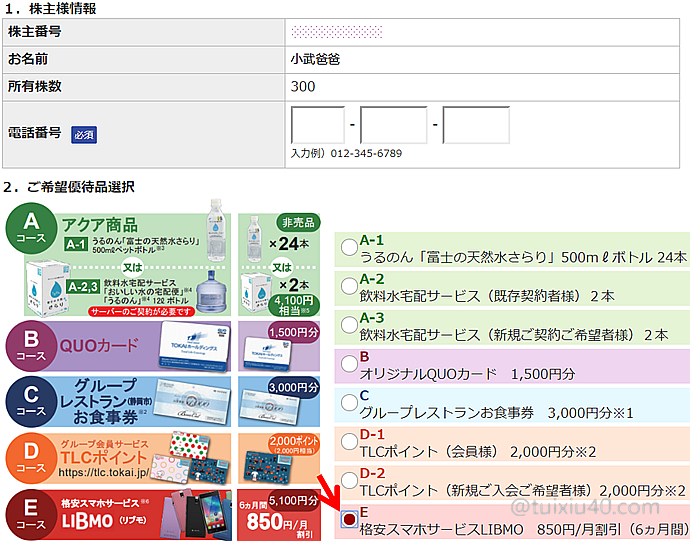Click the 入力例）012-345-6789 hint text
Screen dimensions: 690x541
point(346,153)
